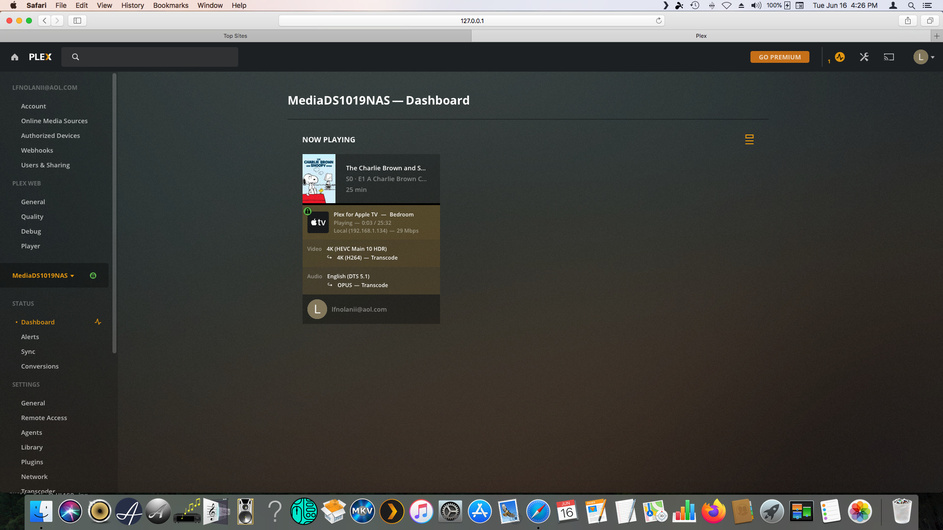Screen dimensions: 943x530
Task: Expand the MediaDS1019NAS server dropdown
Action: (43, 276)
